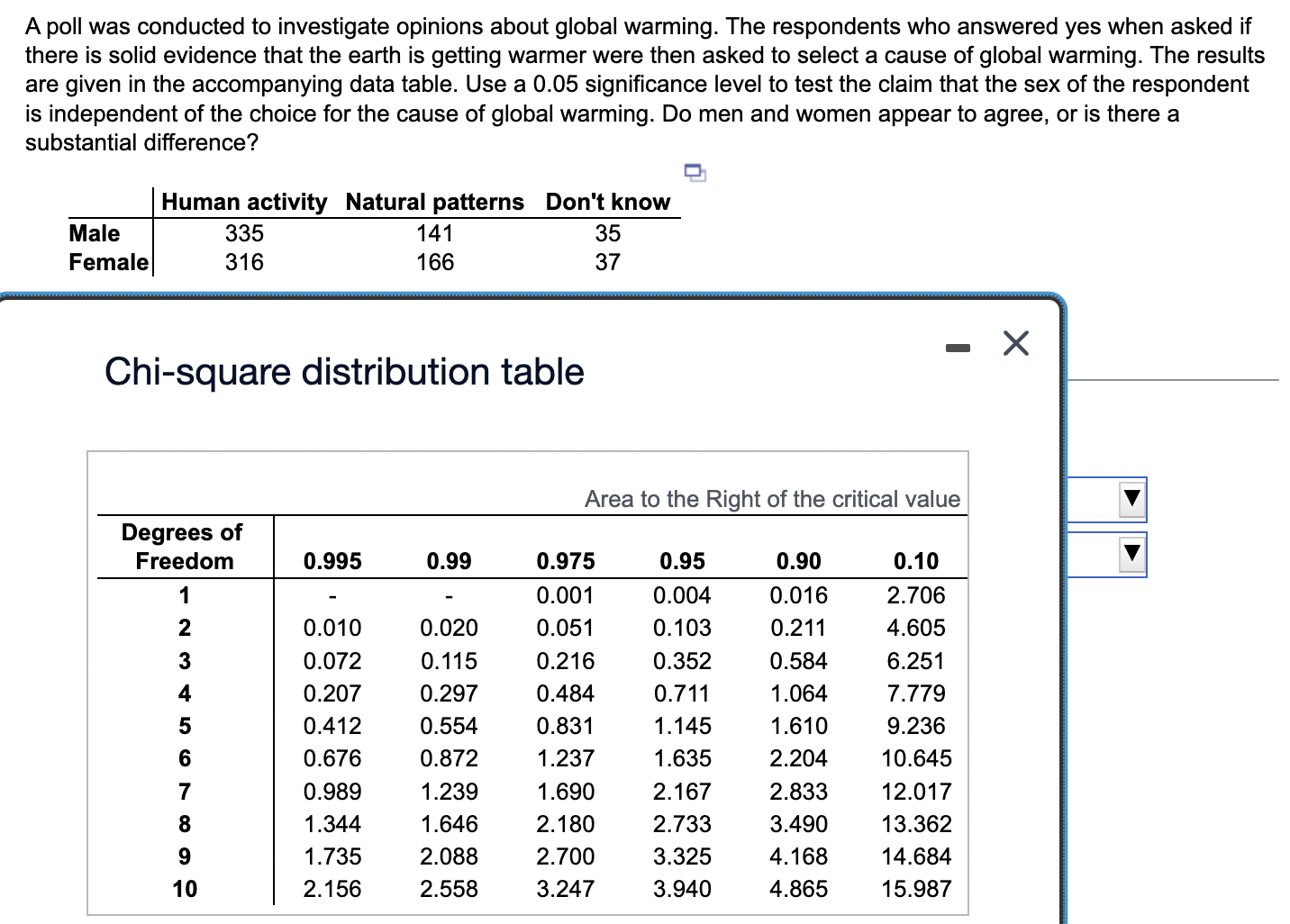
Task: Click the Male natural patterns value 141
Action: (434, 233)
